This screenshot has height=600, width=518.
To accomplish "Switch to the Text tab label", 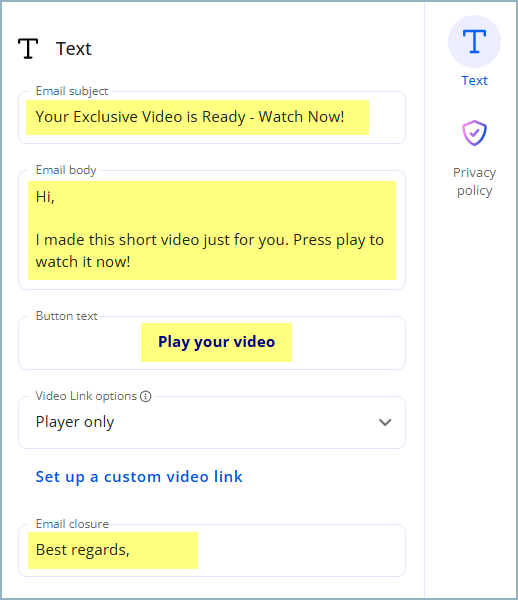I will pyautogui.click(x=474, y=80).
